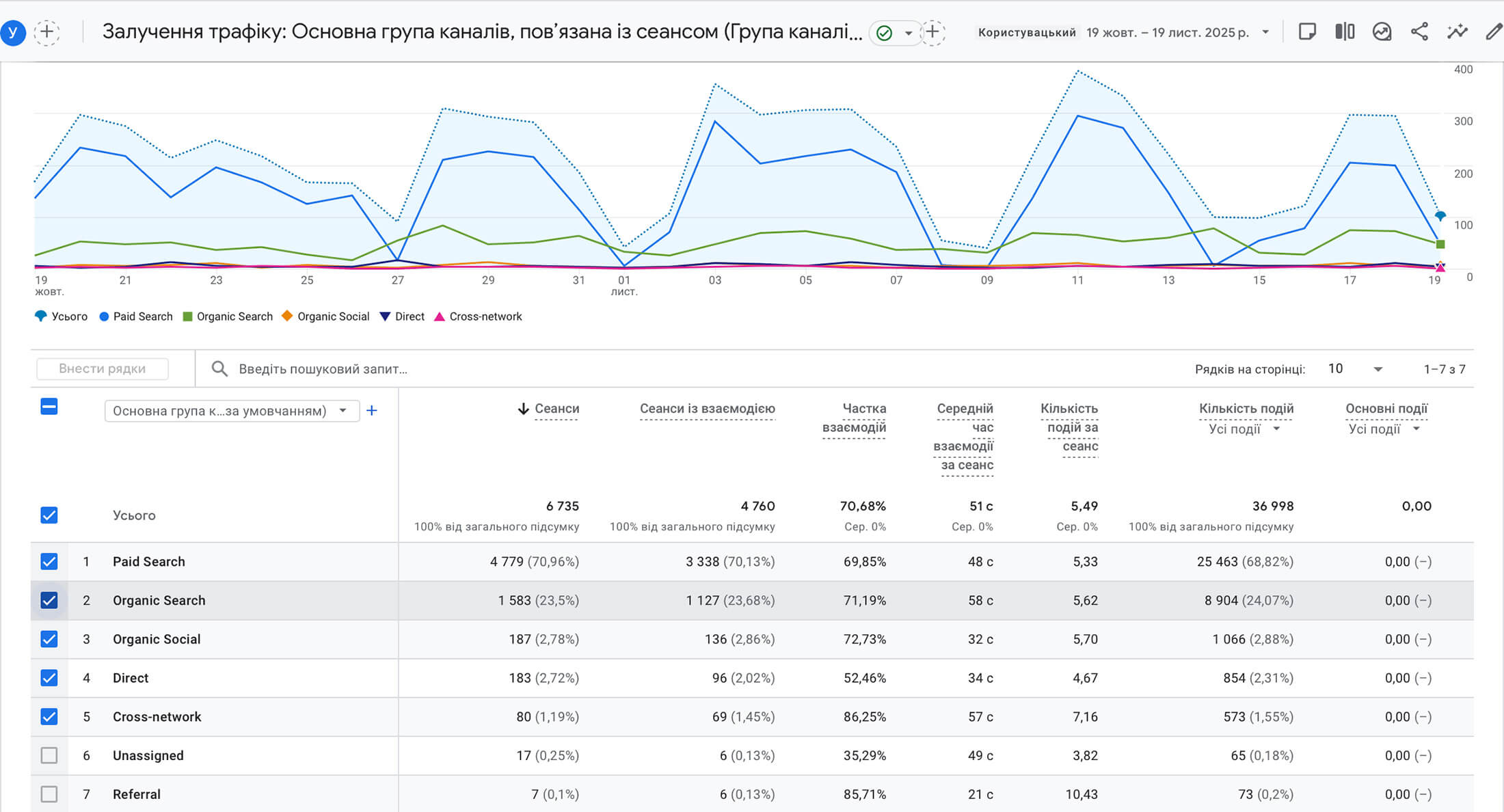Screen dimensions: 1504x812
Task: Click the pencil edit report icon
Action: [1493, 31]
